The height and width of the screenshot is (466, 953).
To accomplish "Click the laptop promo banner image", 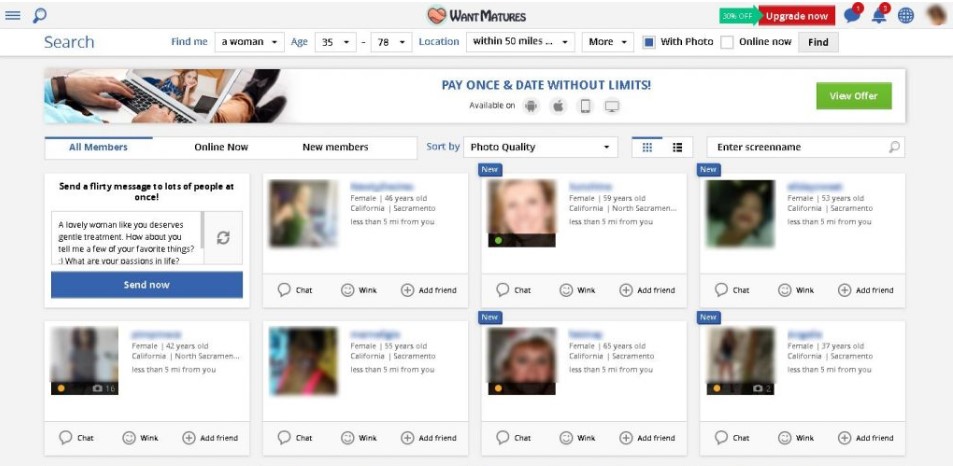I will [165, 96].
